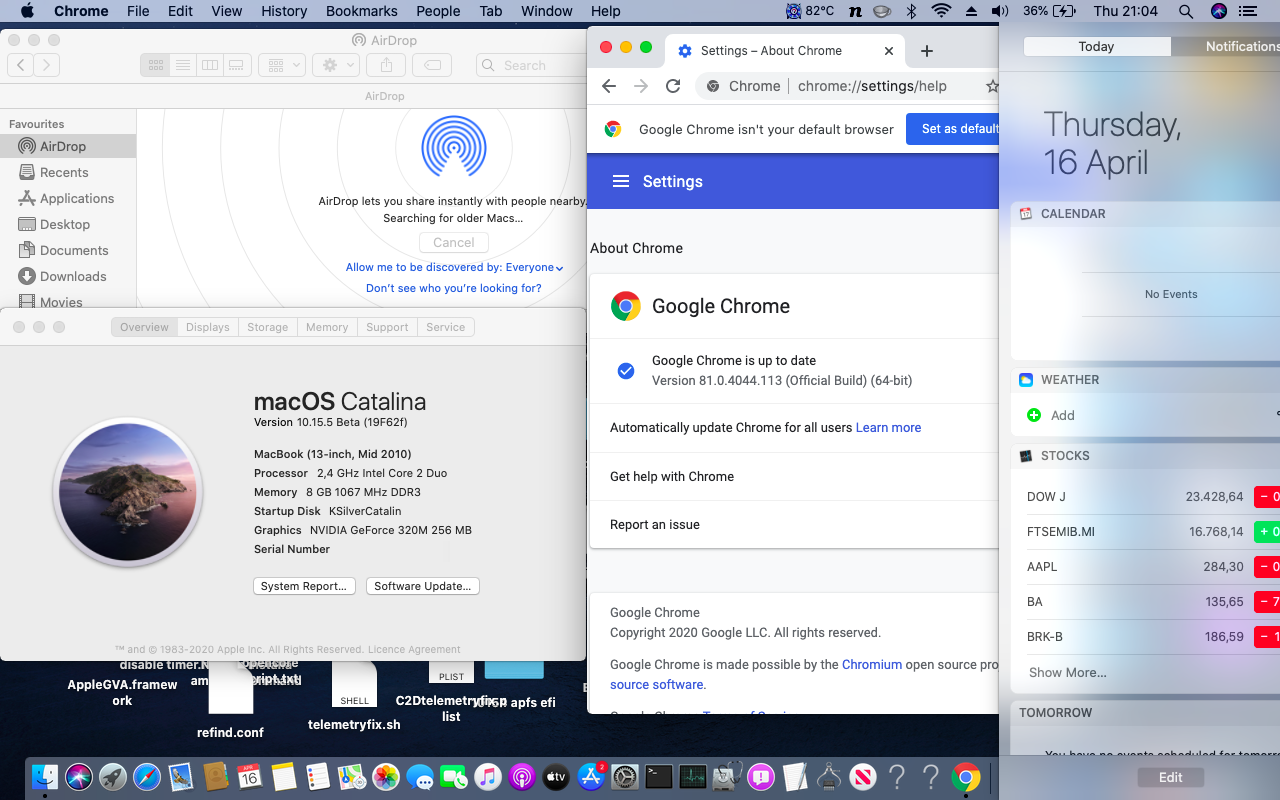Click the Wi-Fi menu bar icon
Image resolution: width=1280 pixels, height=800 pixels.
pos(941,11)
